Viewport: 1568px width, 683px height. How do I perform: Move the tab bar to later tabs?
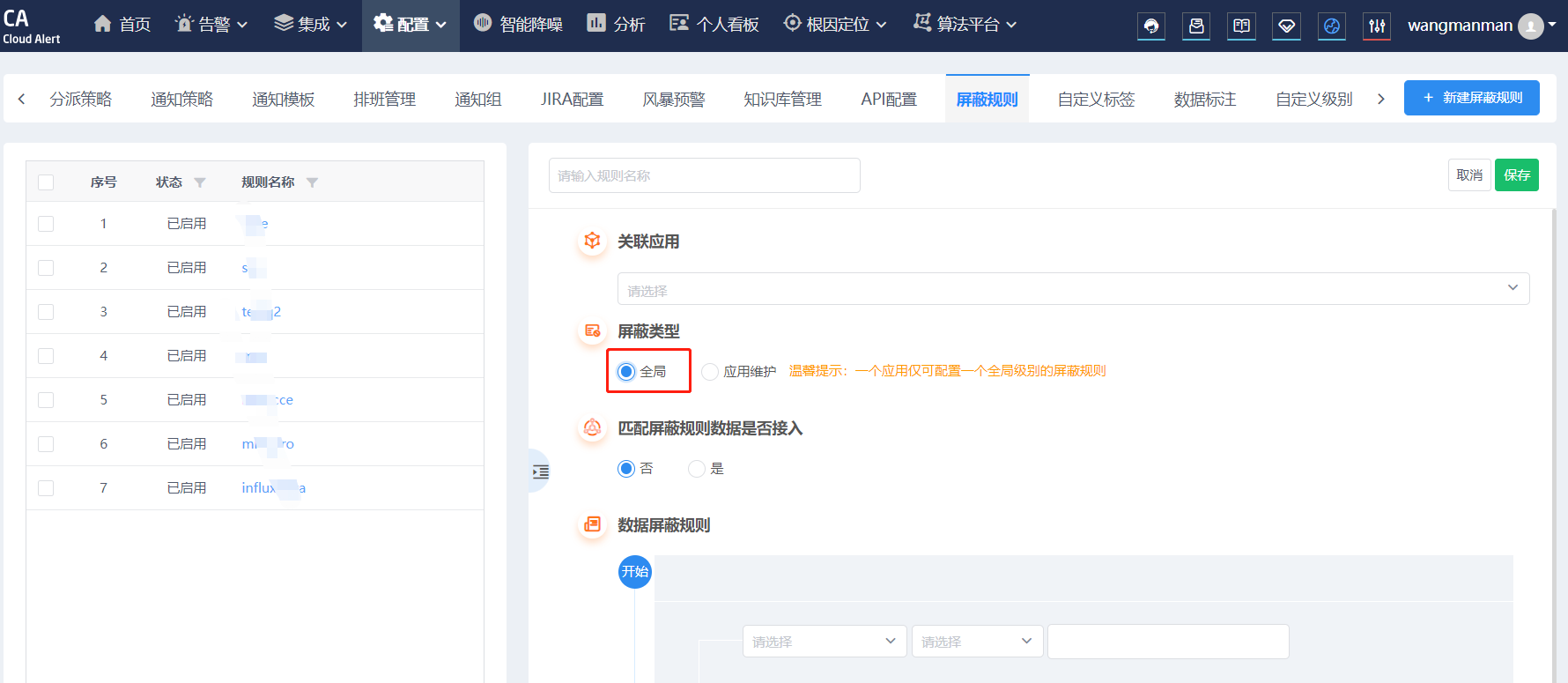[x=1380, y=99]
